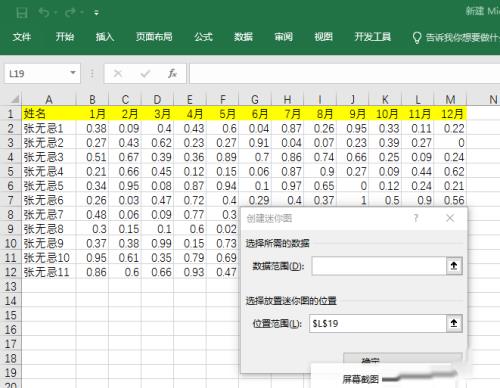Image resolution: width=500 pixels, height=388 pixels.
Task: Click collapse-dialog arrow beside 数据范围 field
Action: click(454, 266)
